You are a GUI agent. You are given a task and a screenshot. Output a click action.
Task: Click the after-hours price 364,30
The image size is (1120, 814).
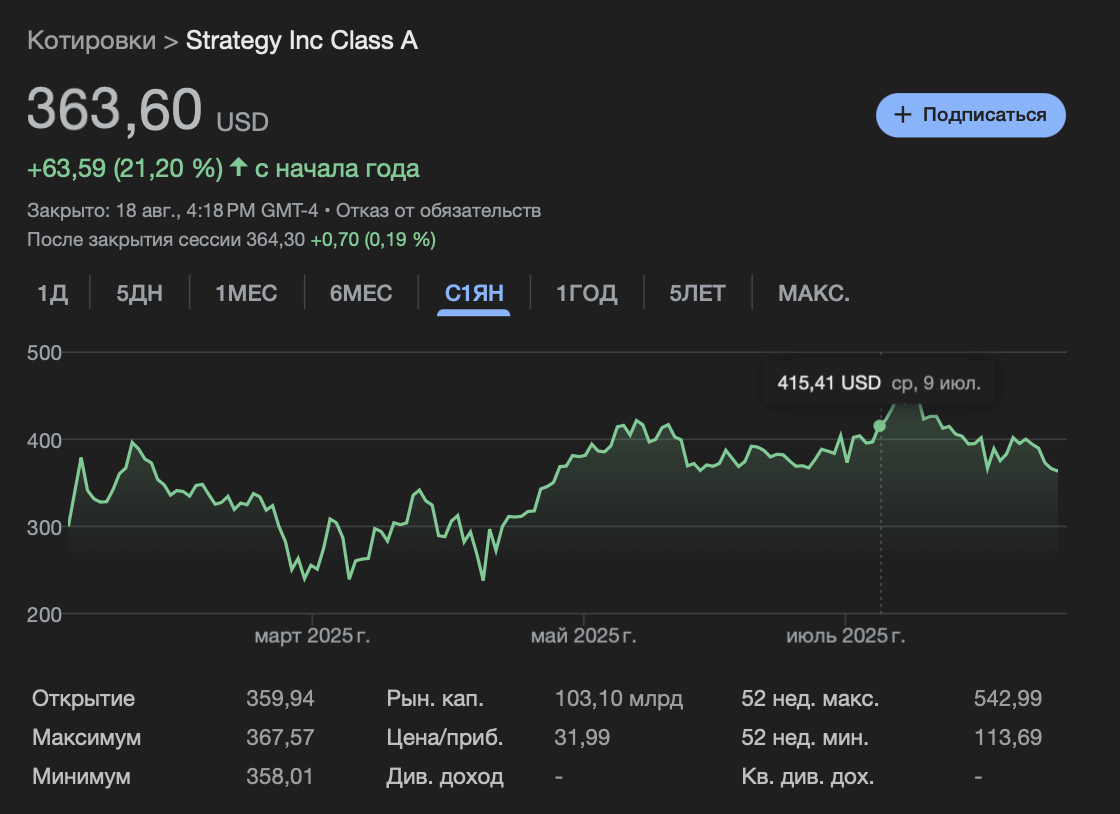tap(275, 239)
